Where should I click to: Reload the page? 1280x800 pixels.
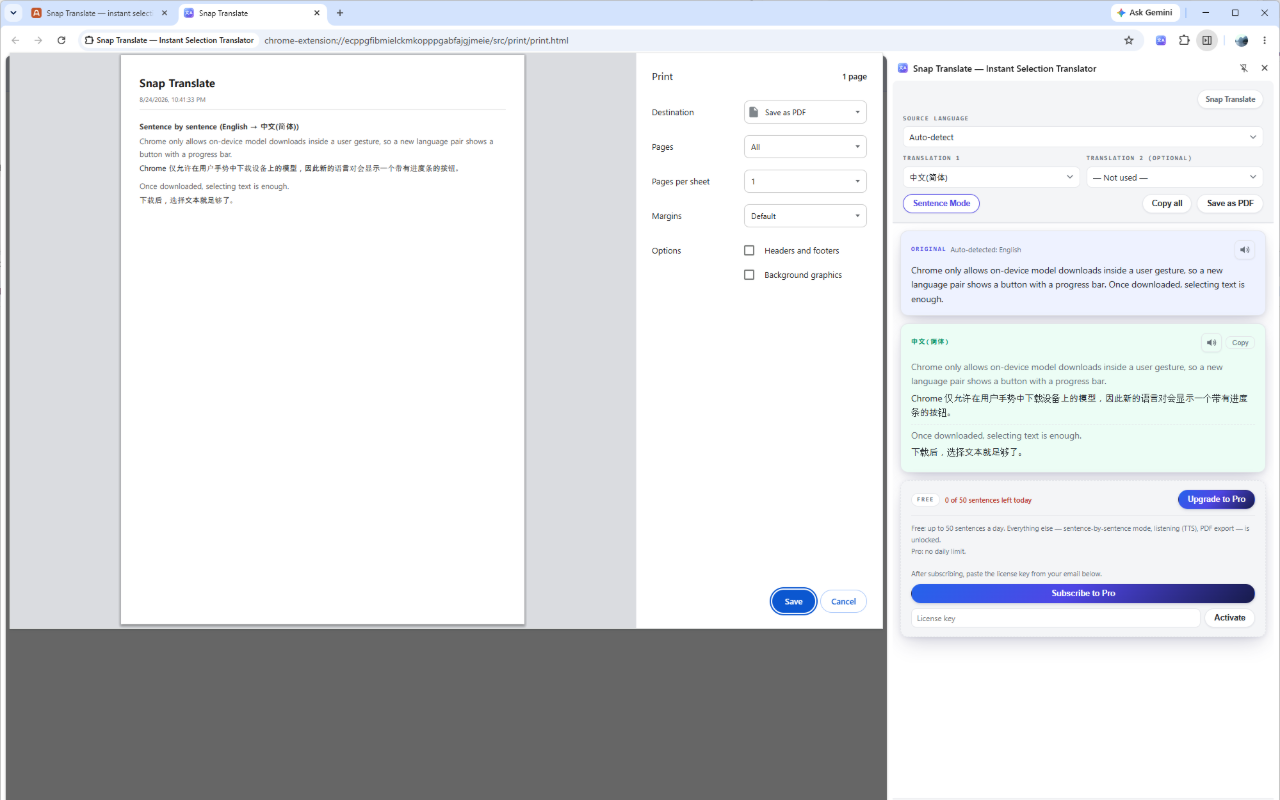[61, 40]
